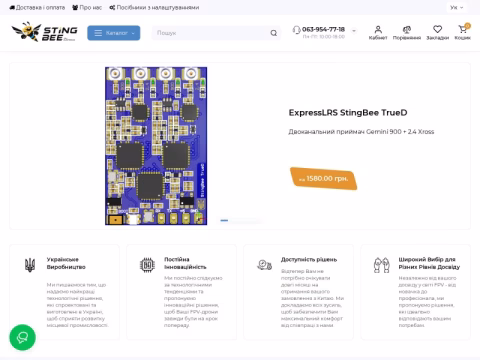The image size is (480, 360).
Task: Click the chip icon beside Постійна Інноваційність
Action: coord(147,265)
